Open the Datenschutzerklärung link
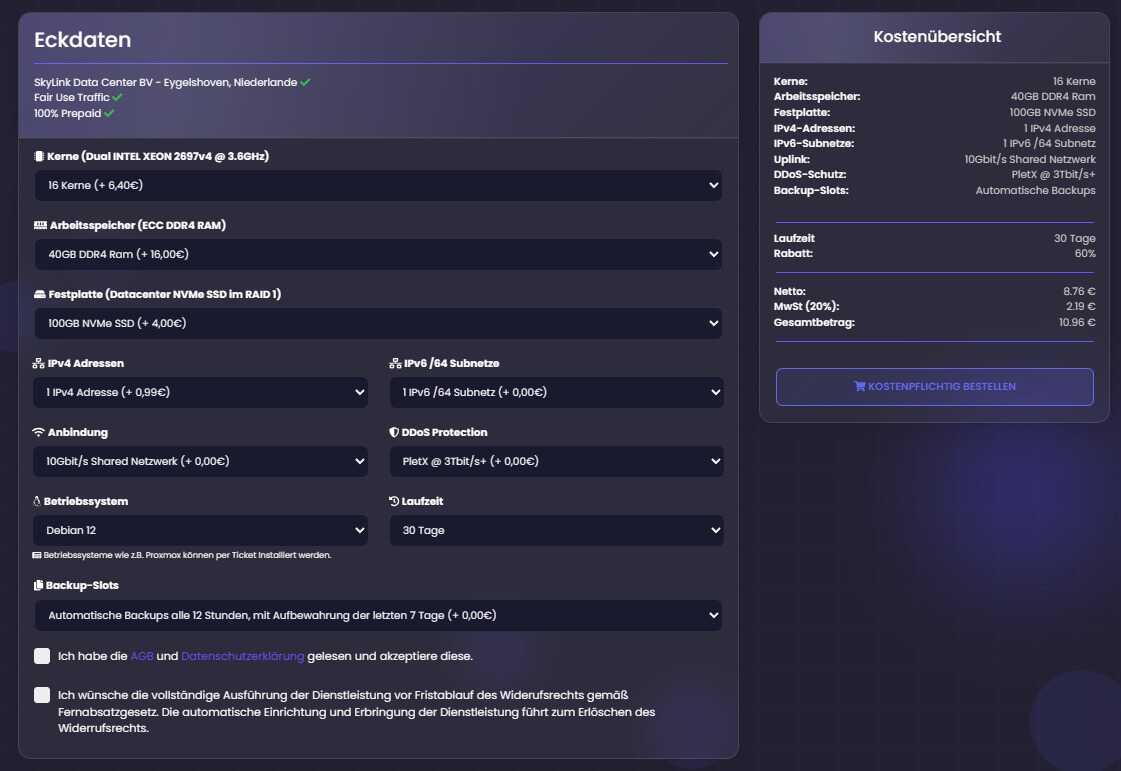The height and width of the screenshot is (771, 1121). pyautogui.click(x=242, y=657)
